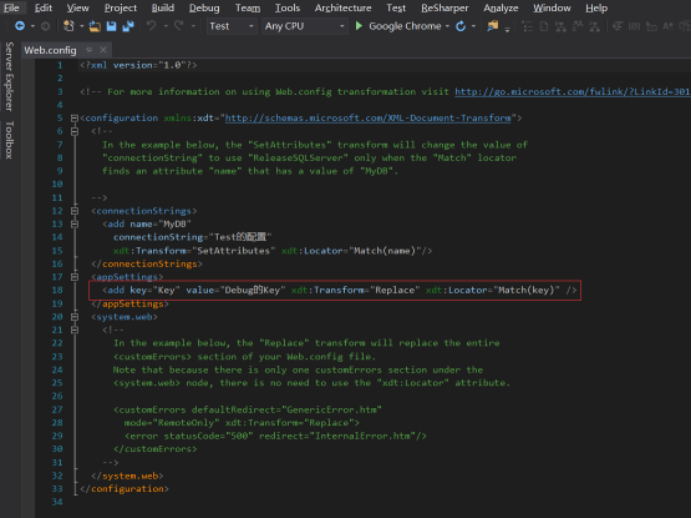Click the blue Refresh browser icon

(460, 26)
